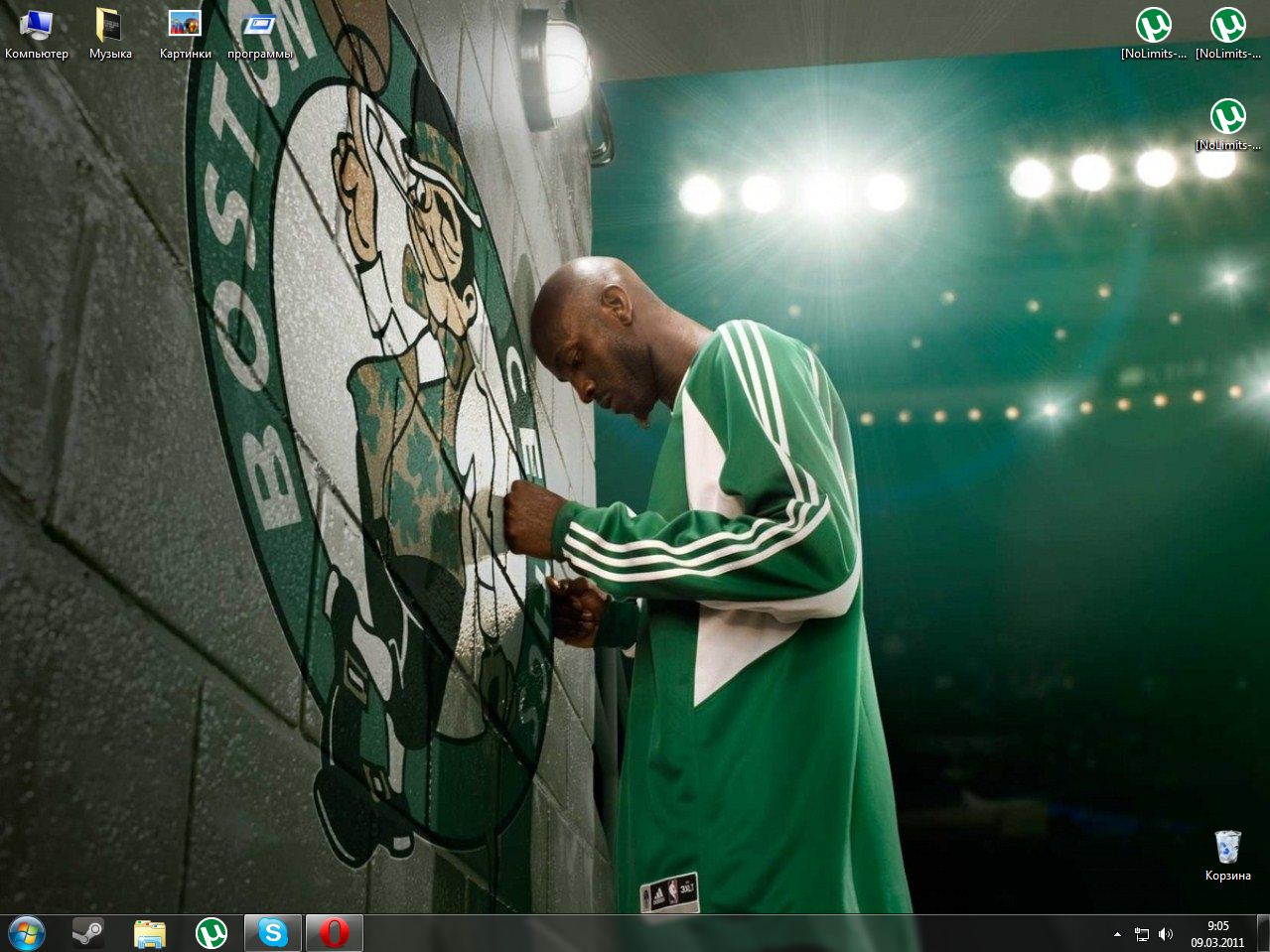The image size is (1270, 952).
Task: Expand the hidden tray icons arrow
Action: pos(1117,934)
